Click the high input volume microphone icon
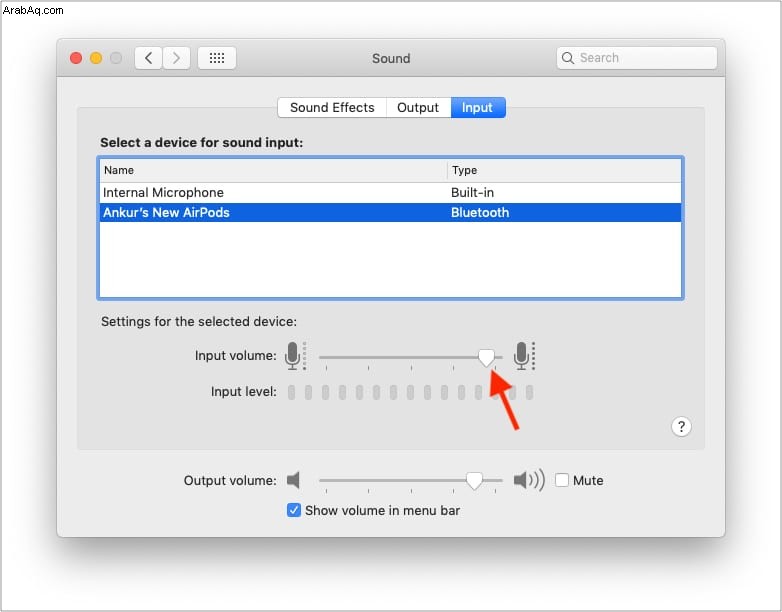782x612 pixels. tap(525, 356)
